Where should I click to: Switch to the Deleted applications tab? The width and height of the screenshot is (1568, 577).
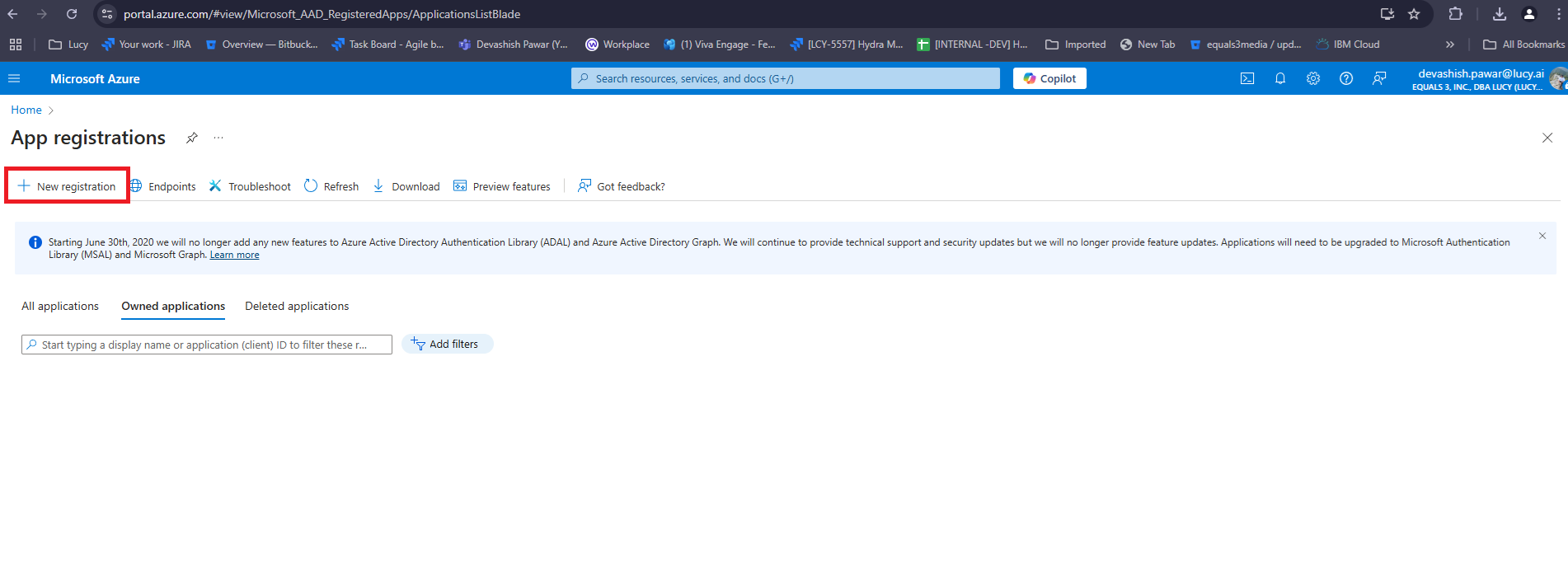point(297,306)
